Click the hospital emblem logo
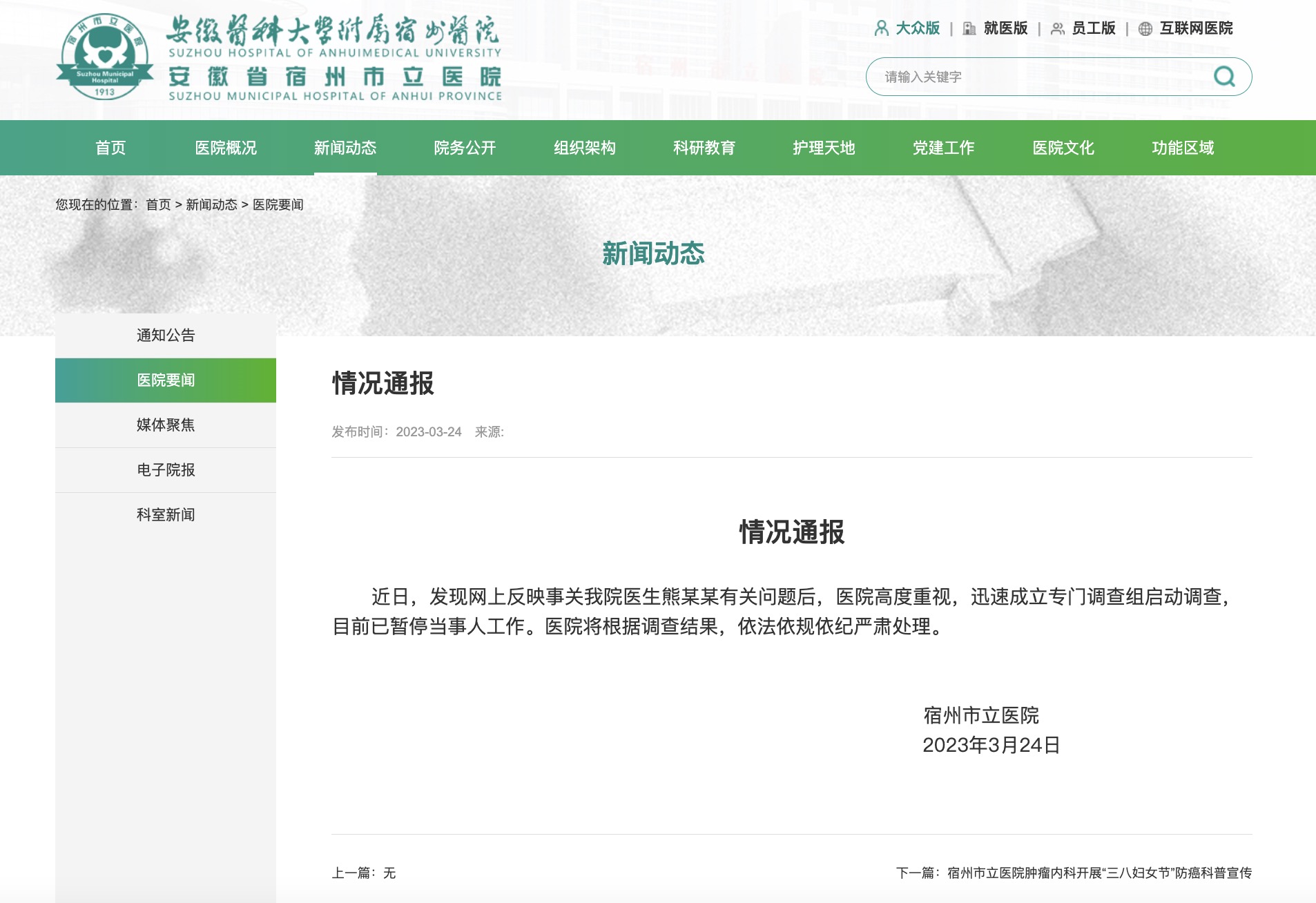 [x=105, y=57]
